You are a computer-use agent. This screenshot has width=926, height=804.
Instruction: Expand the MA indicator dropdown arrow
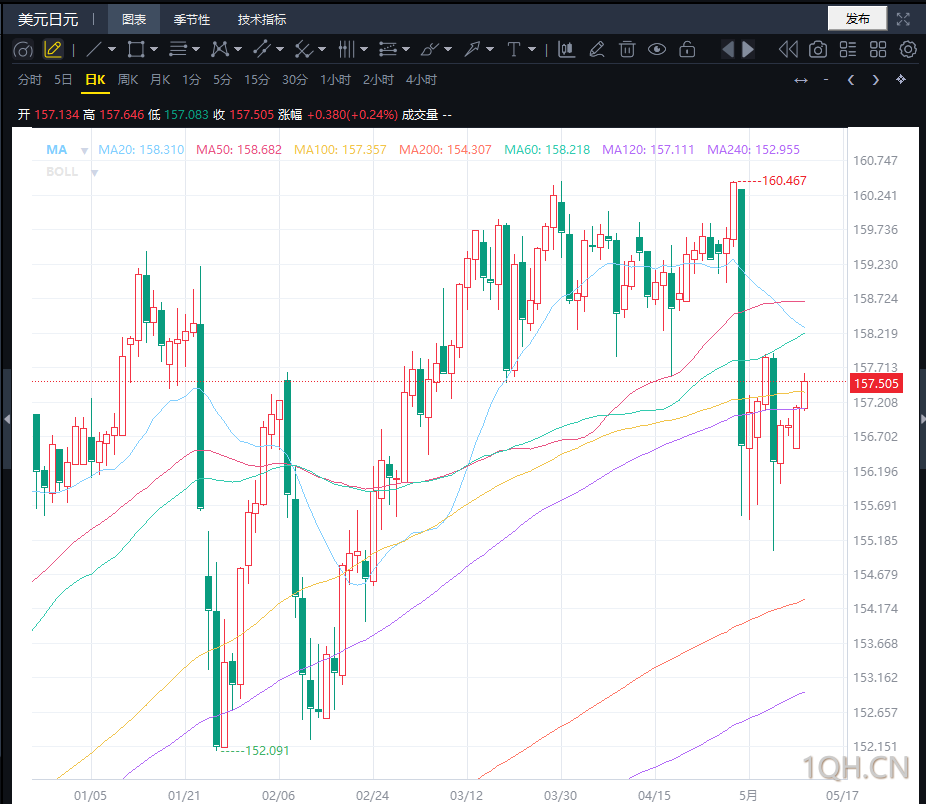click(84, 151)
